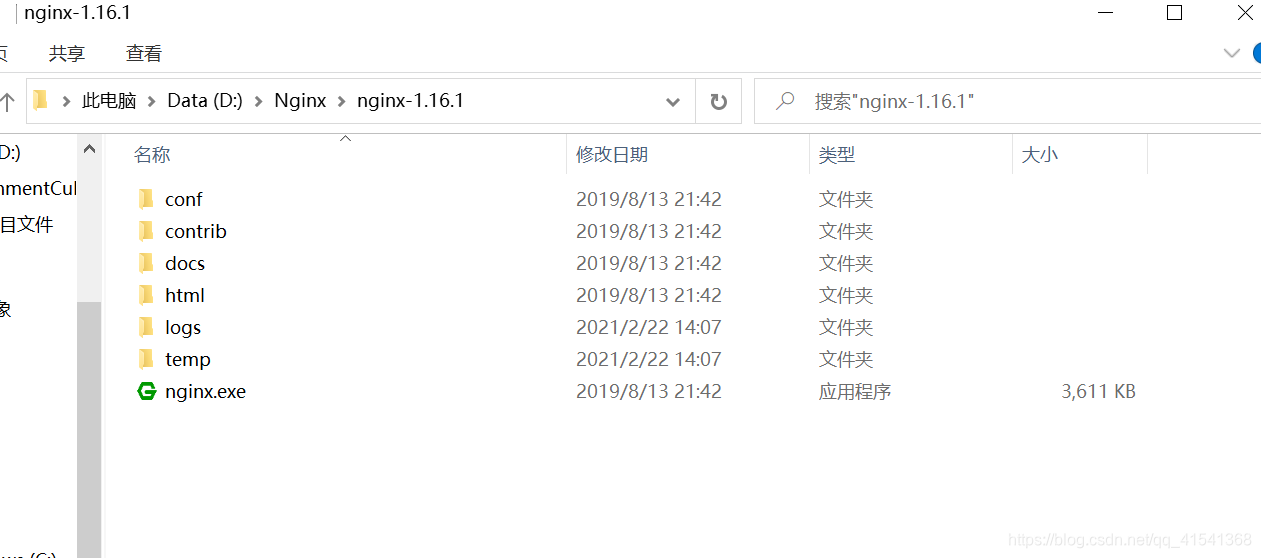1261x558 pixels.
Task: Click the logs folder date 2021/2/22 14:07
Action: coord(649,327)
